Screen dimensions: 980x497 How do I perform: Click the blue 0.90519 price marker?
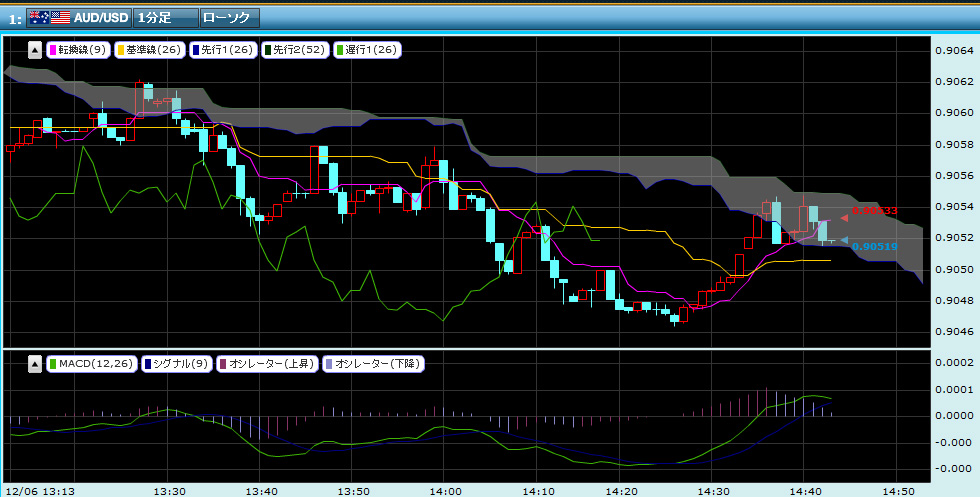874,246
